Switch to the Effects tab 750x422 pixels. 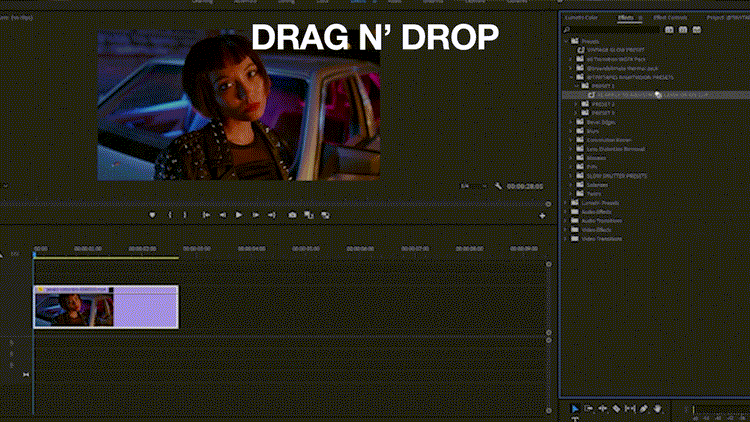click(x=626, y=18)
